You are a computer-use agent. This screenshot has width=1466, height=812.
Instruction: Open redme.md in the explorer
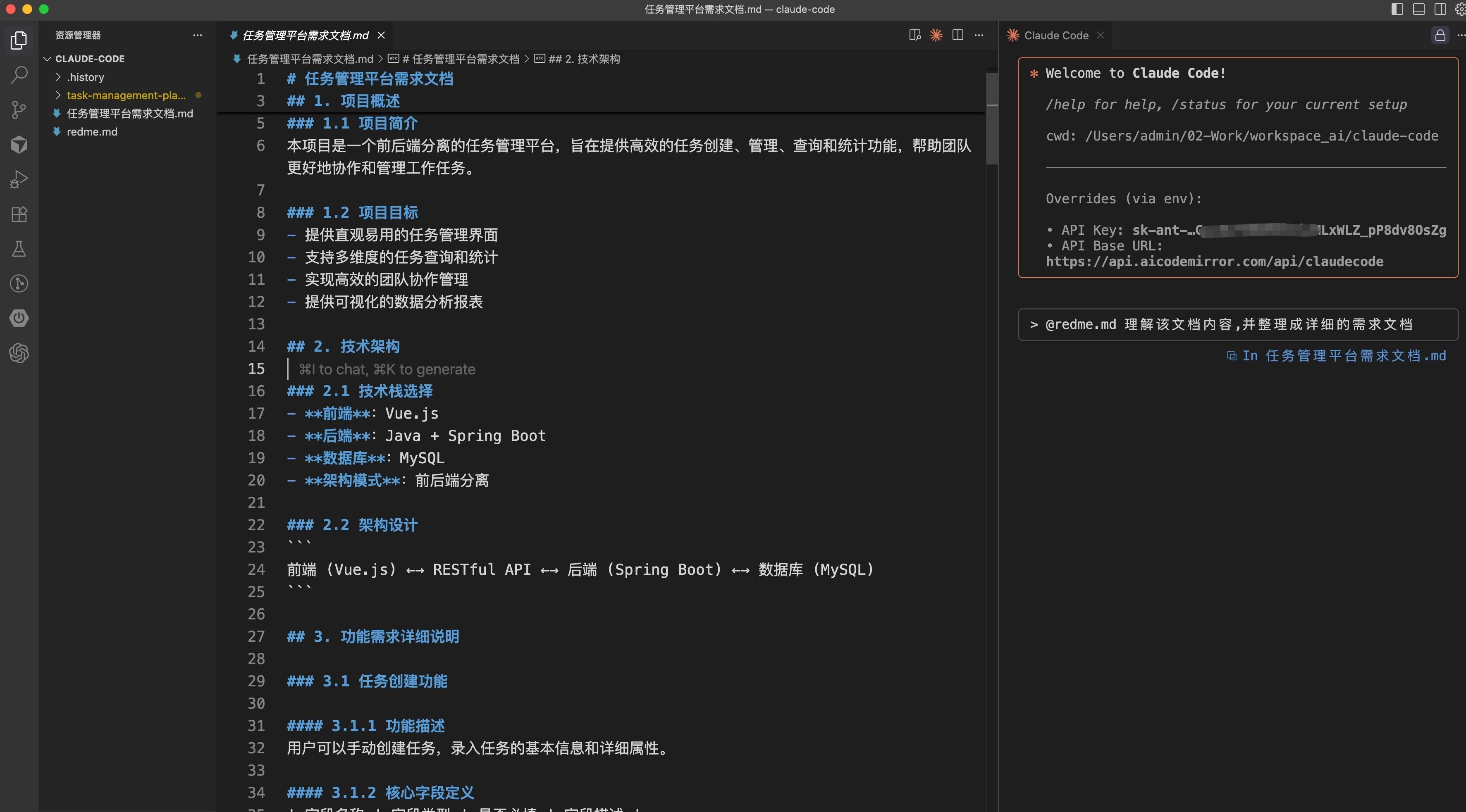click(x=92, y=131)
